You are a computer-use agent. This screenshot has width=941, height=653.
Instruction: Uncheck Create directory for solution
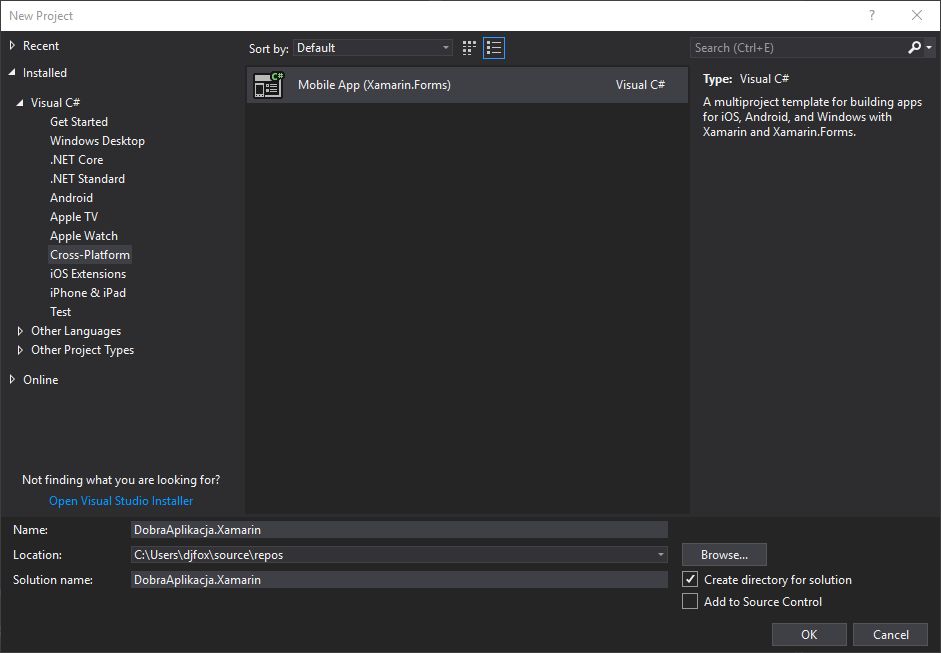pos(690,579)
